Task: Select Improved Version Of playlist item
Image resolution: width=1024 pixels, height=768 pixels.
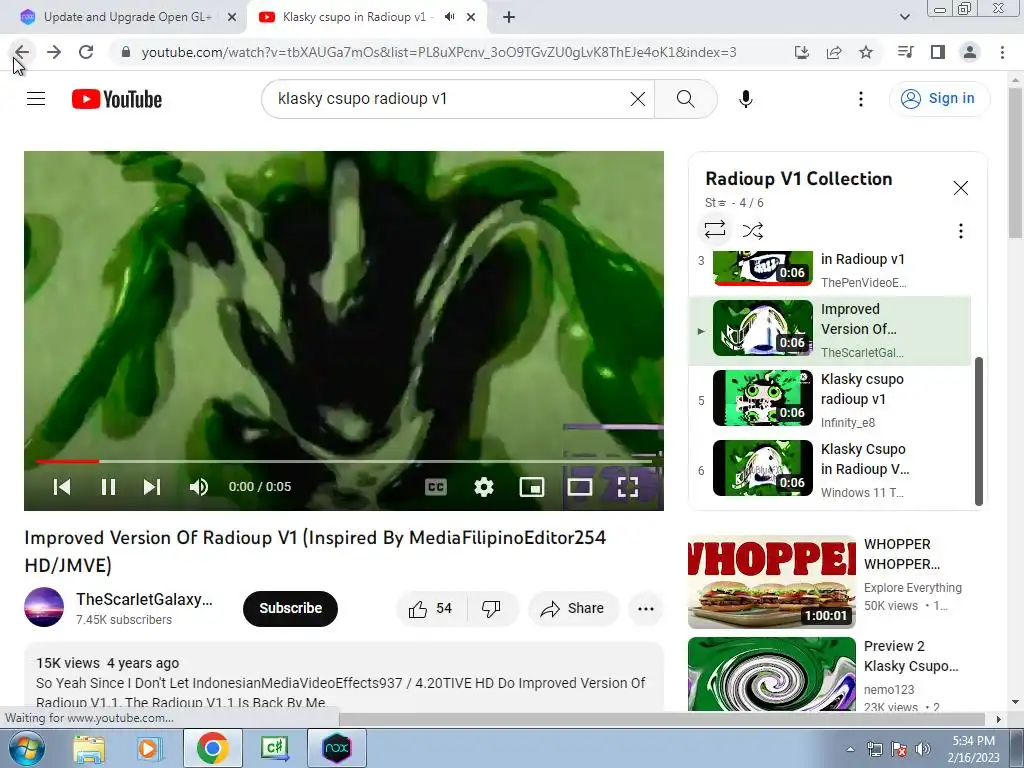Action: pos(830,330)
